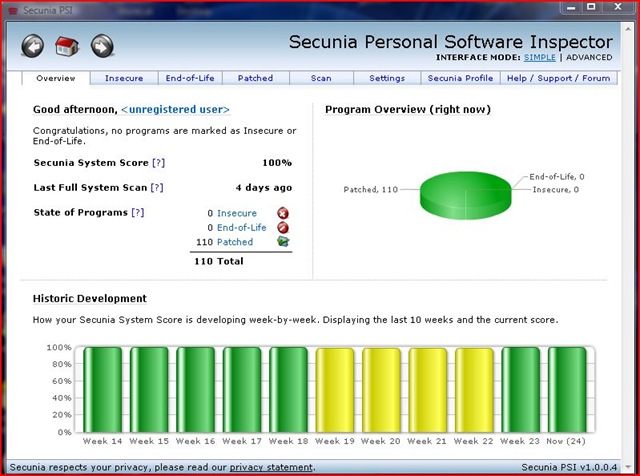Click the '100%' system score value
Screen dimensions: 640x476
(x=277, y=163)
